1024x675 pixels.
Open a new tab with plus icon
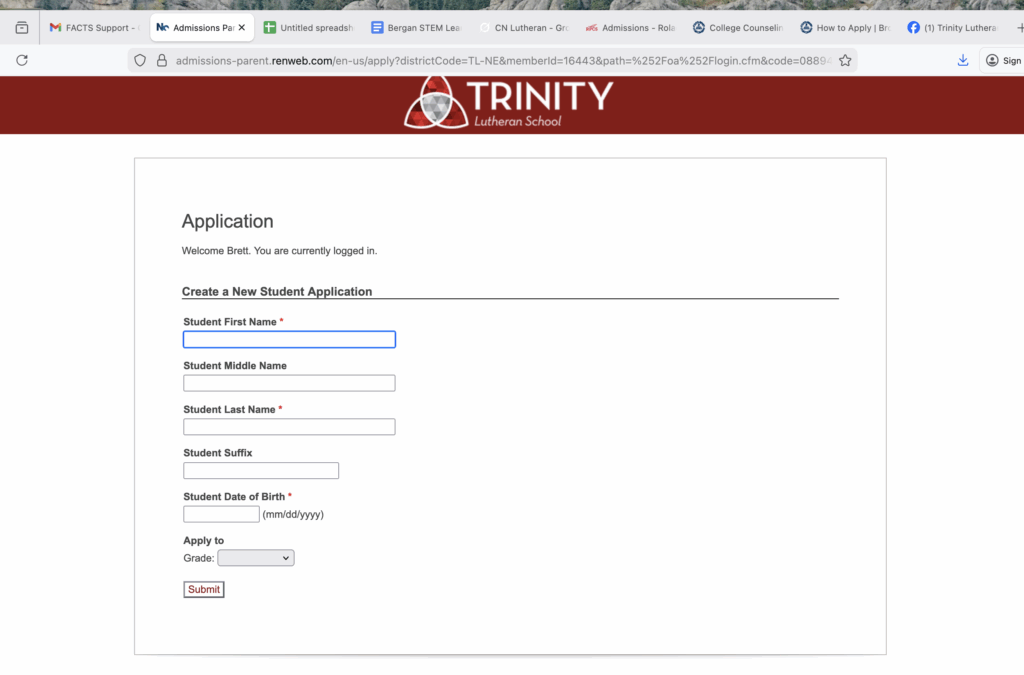coord(1018,28)
